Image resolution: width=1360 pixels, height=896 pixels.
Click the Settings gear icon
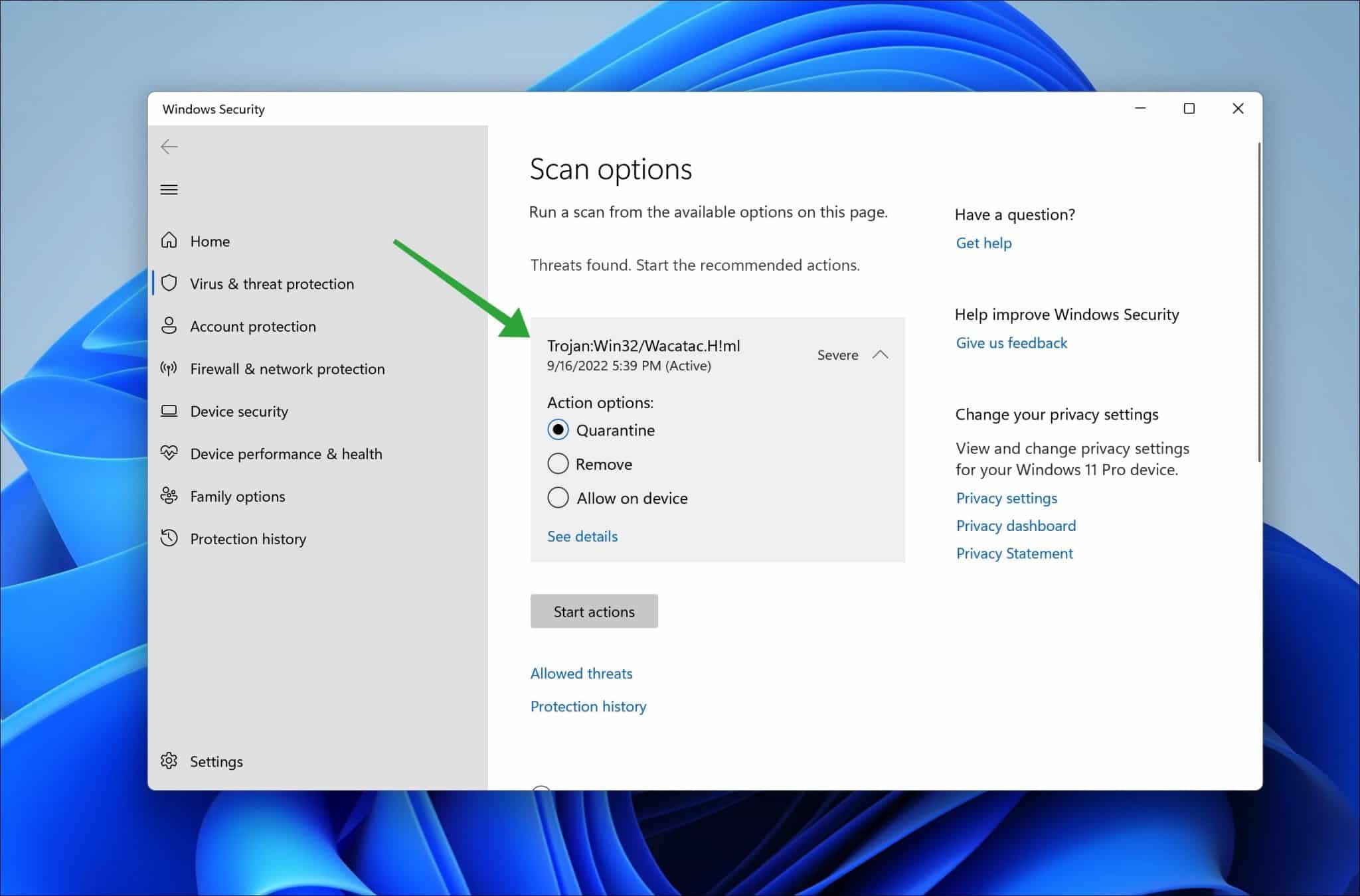(169, 761)
